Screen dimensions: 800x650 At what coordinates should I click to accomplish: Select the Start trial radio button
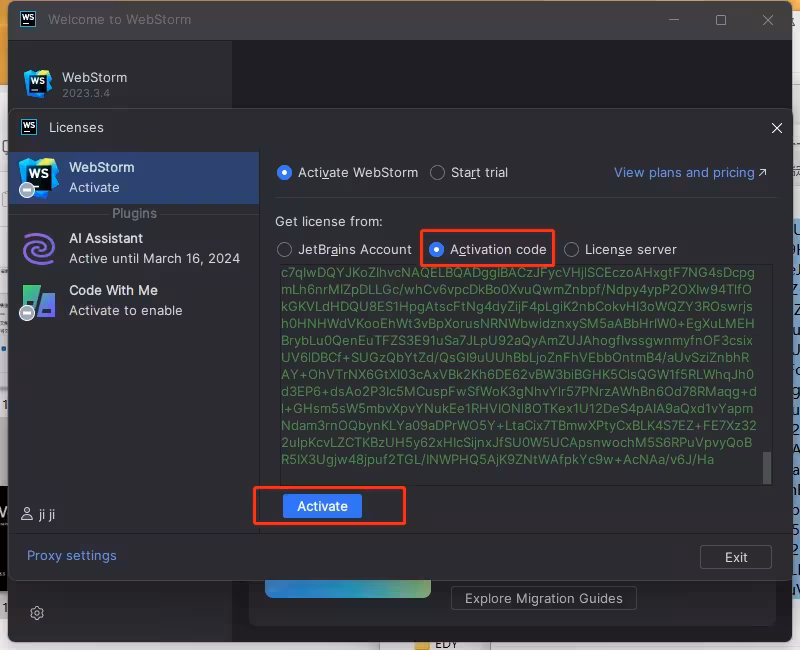click(x=437, y=172)
